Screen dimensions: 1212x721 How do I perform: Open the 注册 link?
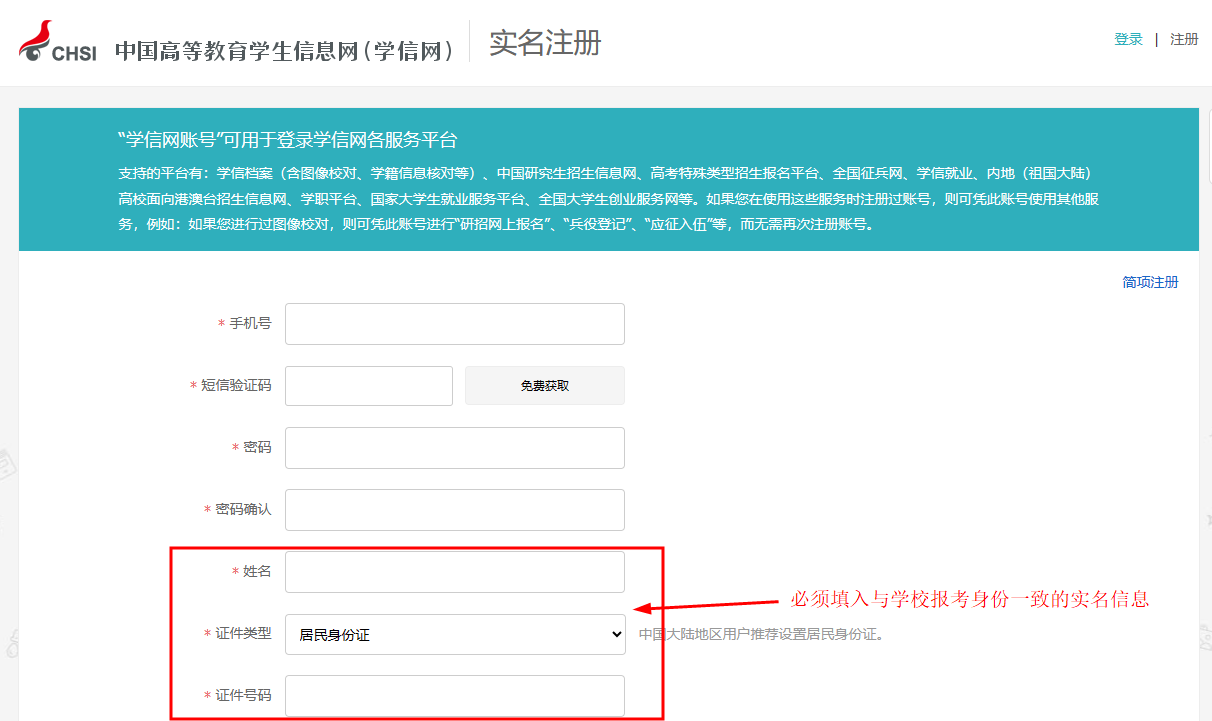[1184, 39]
